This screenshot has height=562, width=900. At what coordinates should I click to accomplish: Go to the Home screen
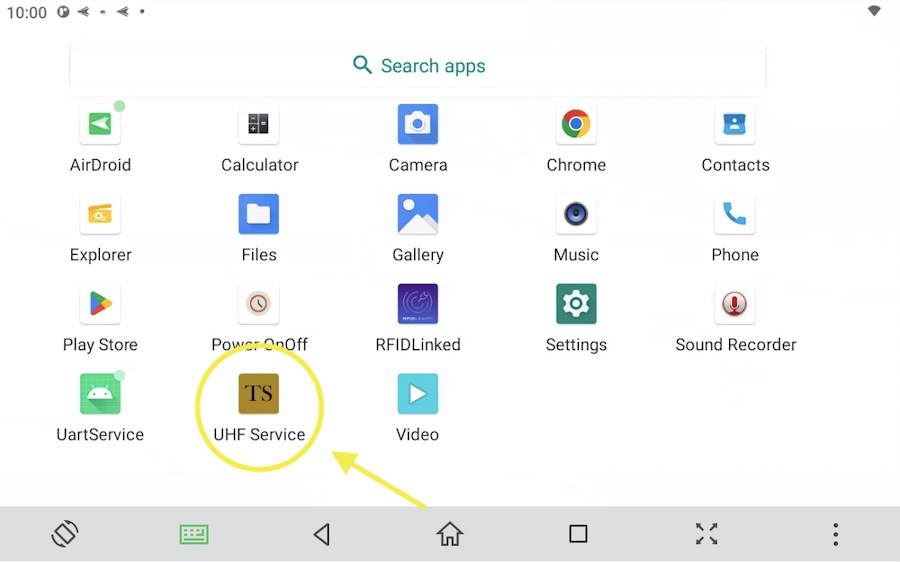tap(450, 534)
